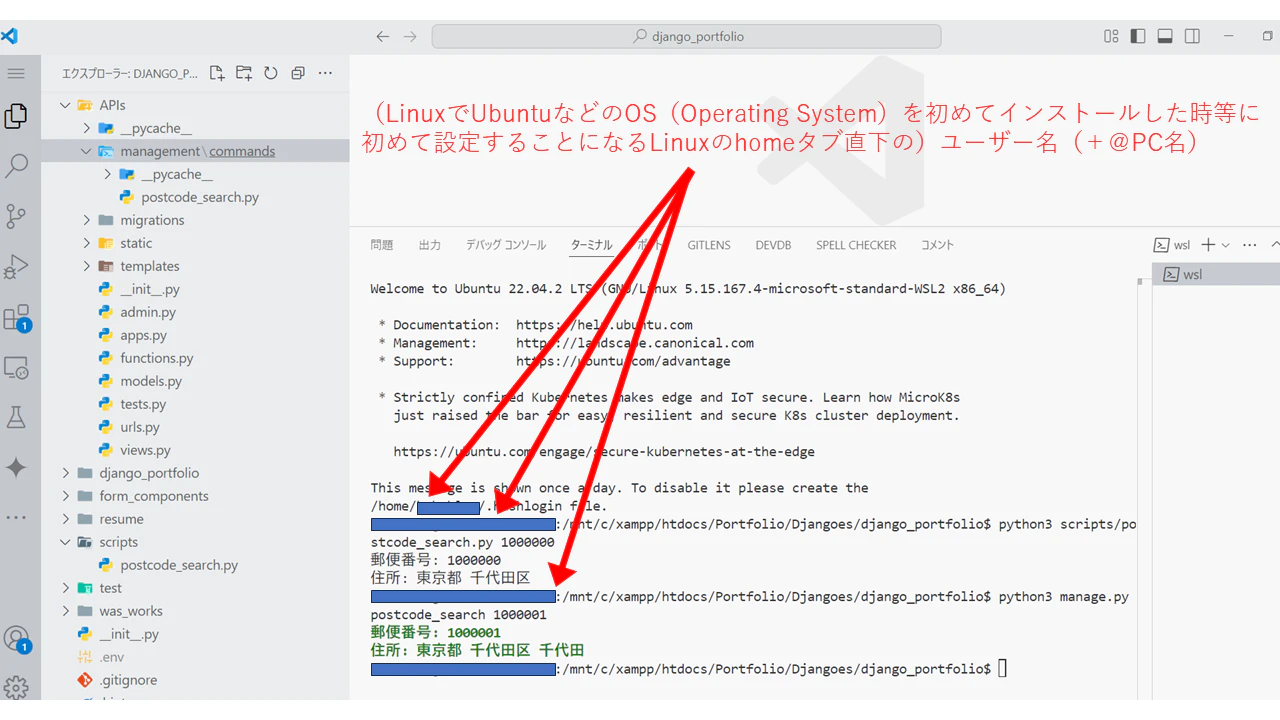Image resolution: width=1280 pixels, height=720 pixels.
Task: Switch to the 問題 panel tab
Action: tap(382, 245)
